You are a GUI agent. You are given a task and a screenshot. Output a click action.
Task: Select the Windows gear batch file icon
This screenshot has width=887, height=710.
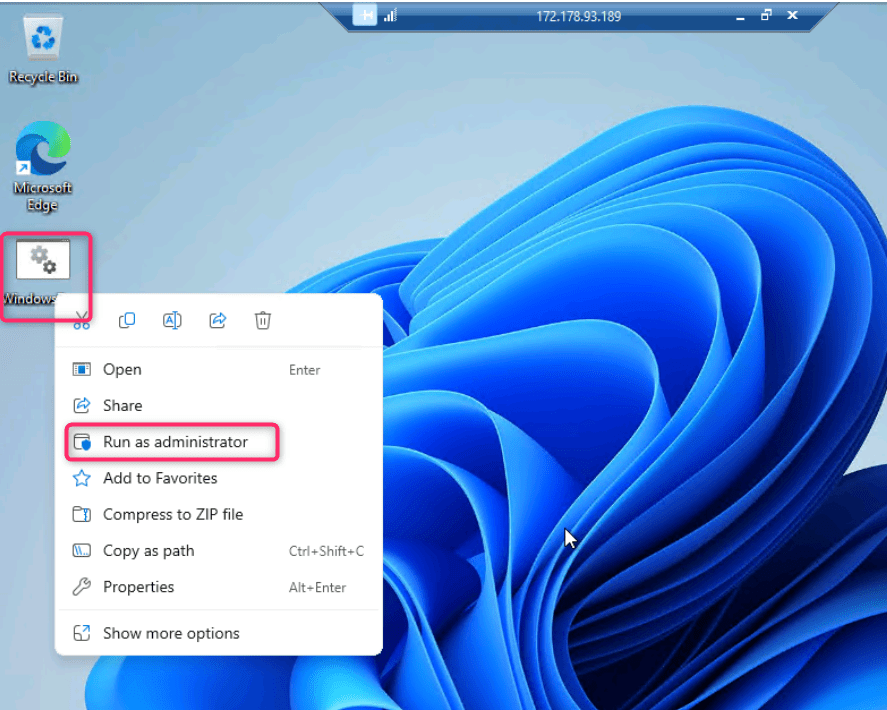click(43, 262)
